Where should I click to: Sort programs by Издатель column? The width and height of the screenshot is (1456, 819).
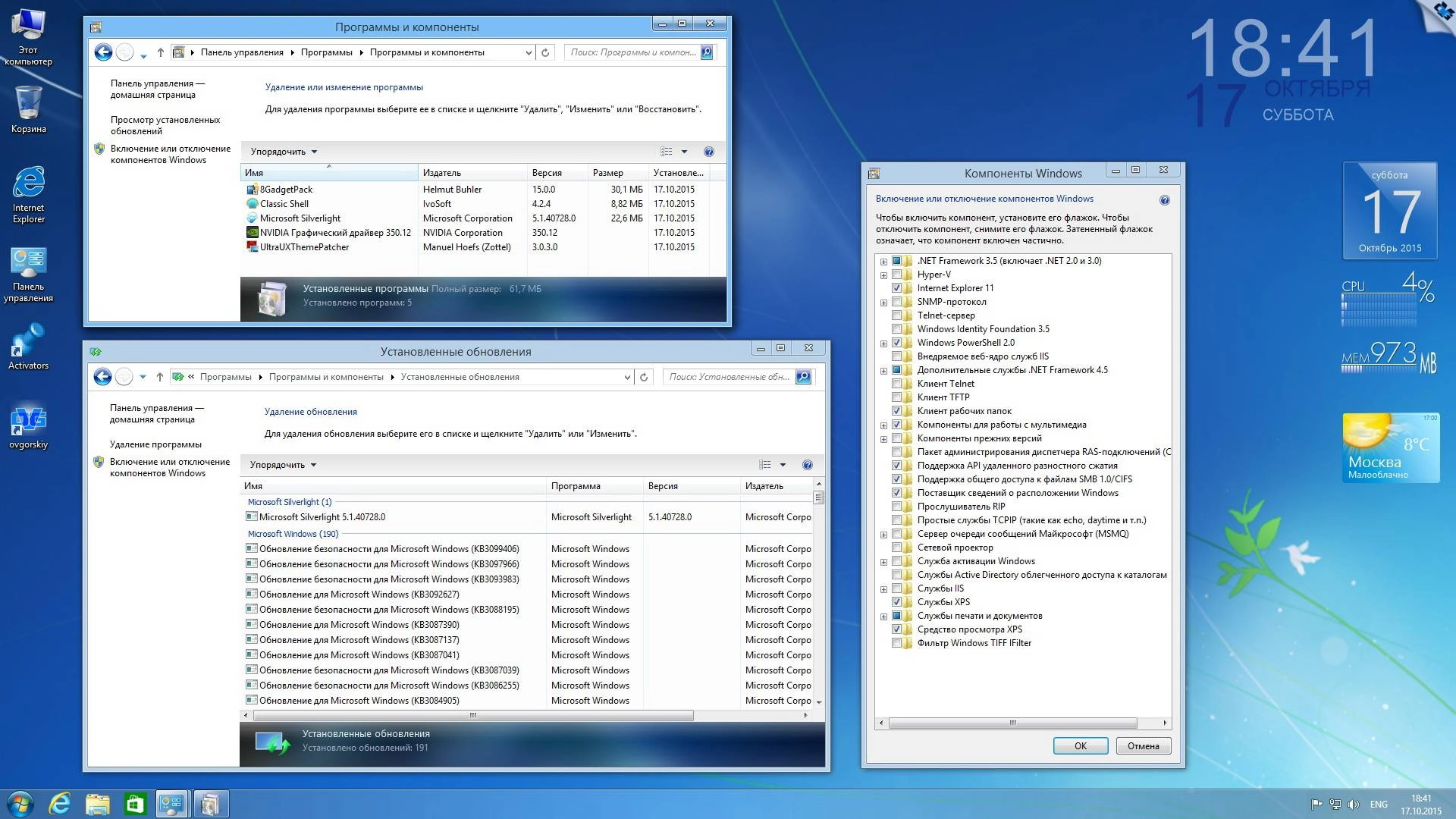472,173
